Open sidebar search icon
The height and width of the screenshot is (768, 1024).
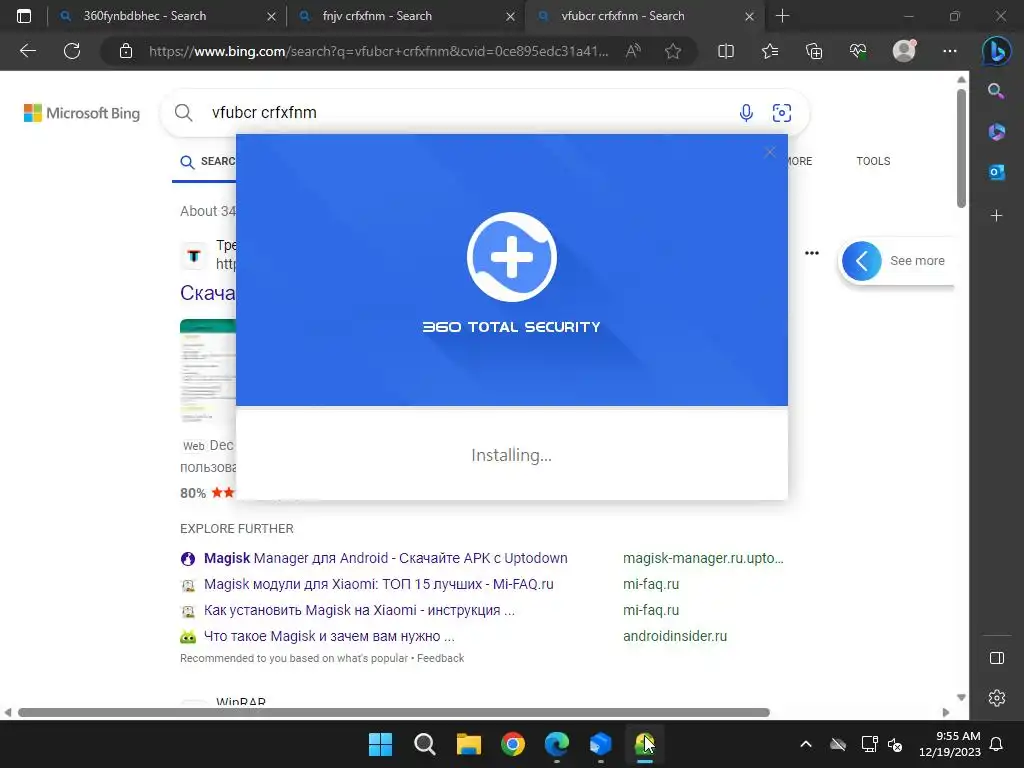(996, 91)
